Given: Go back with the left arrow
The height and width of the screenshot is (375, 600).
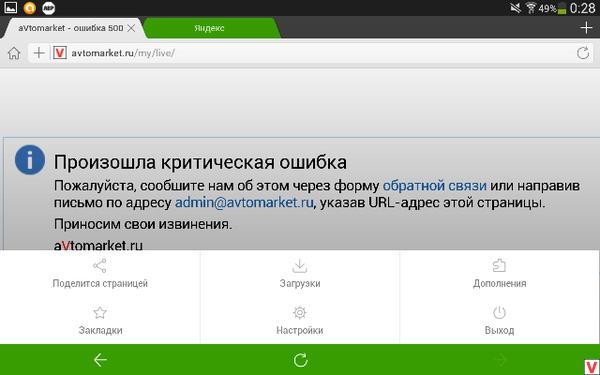Looking at the screenshot, I should click(100, 360).
